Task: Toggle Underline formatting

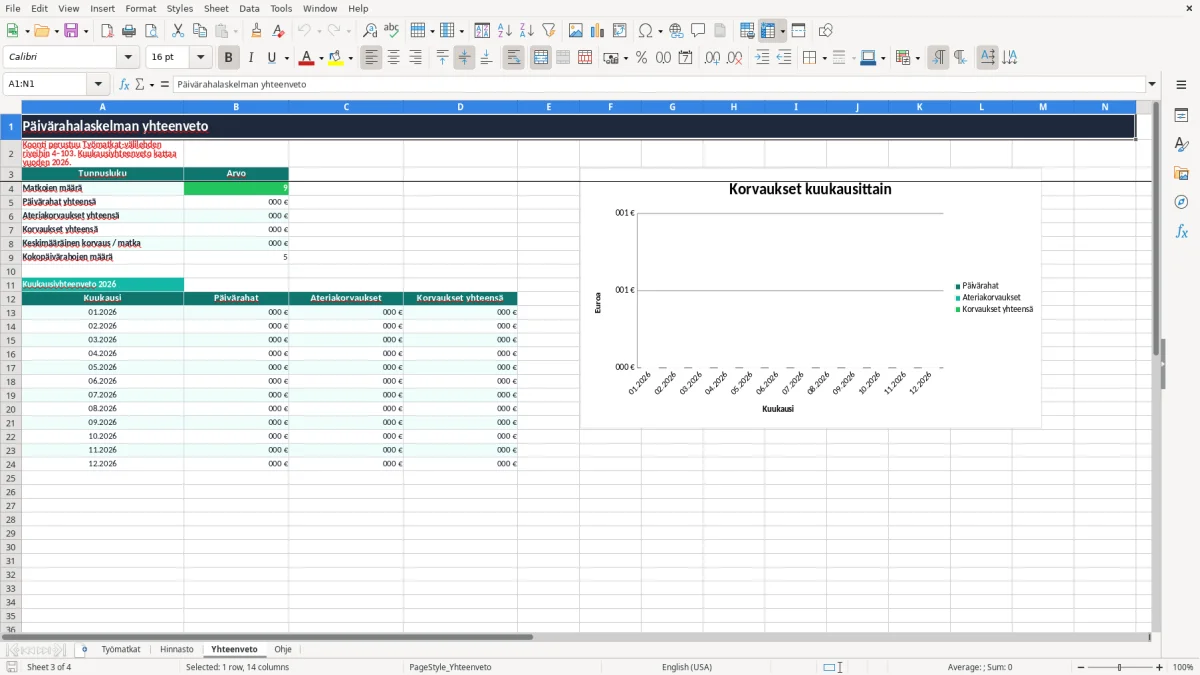Action: (272, 58)
